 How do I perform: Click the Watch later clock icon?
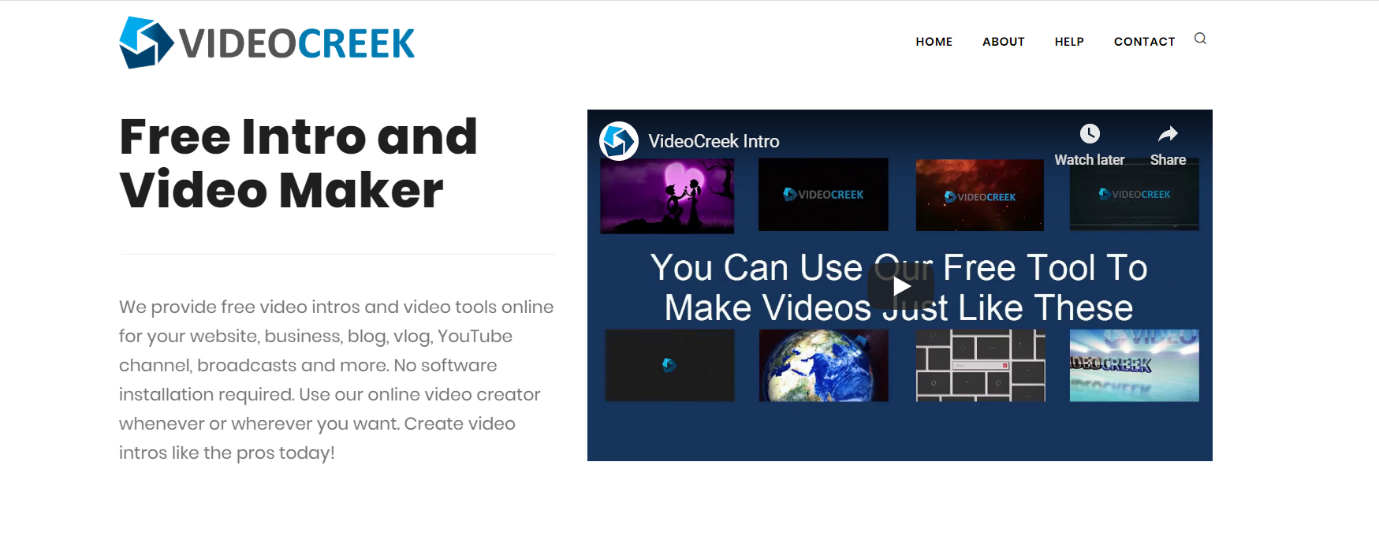(x=1089, y=134)
